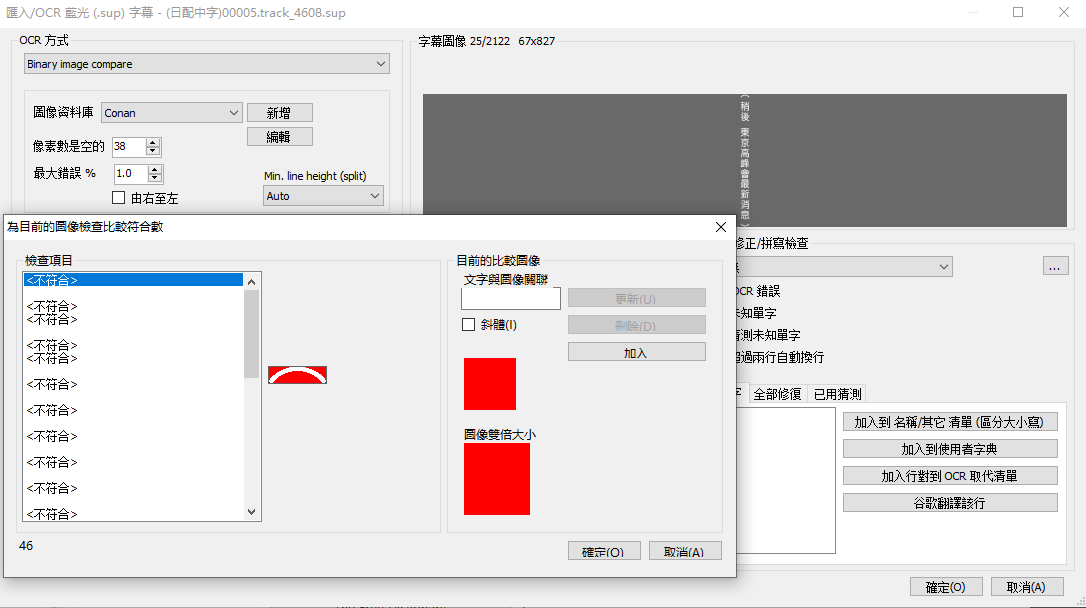Decrease the 最大錯誤 % spinner value
This screenshot has width=1086, height=608.
pos(155,178)
